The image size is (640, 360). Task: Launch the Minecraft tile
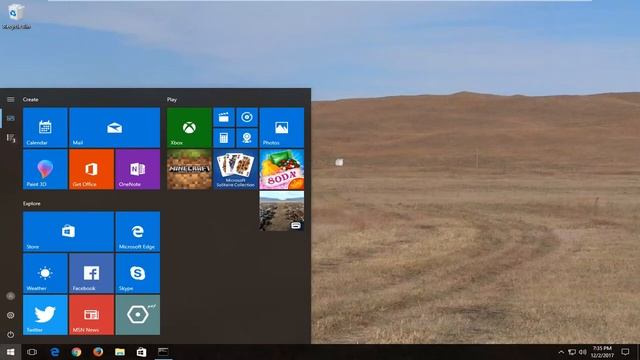pyautogui.click(x=189, y=169)
